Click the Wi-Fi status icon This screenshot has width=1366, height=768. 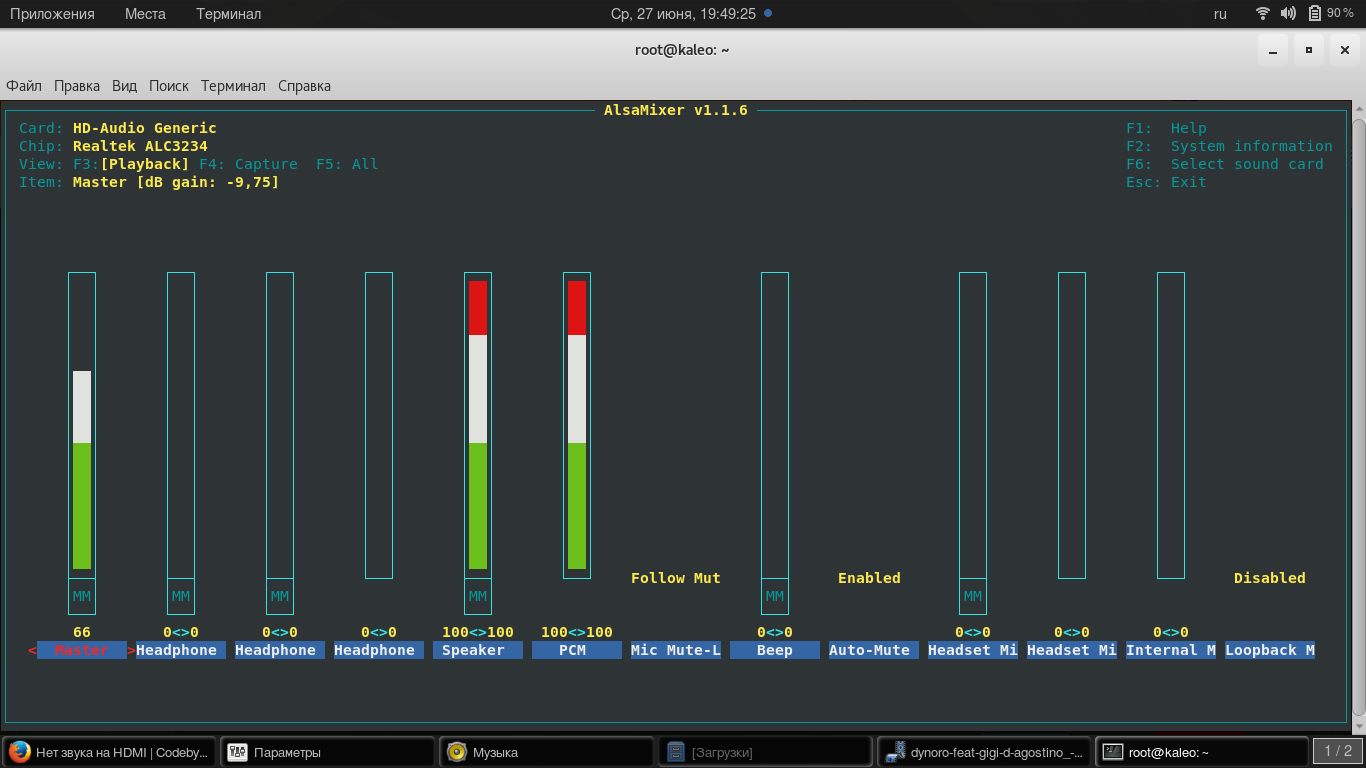click(x=1263, y=14)
